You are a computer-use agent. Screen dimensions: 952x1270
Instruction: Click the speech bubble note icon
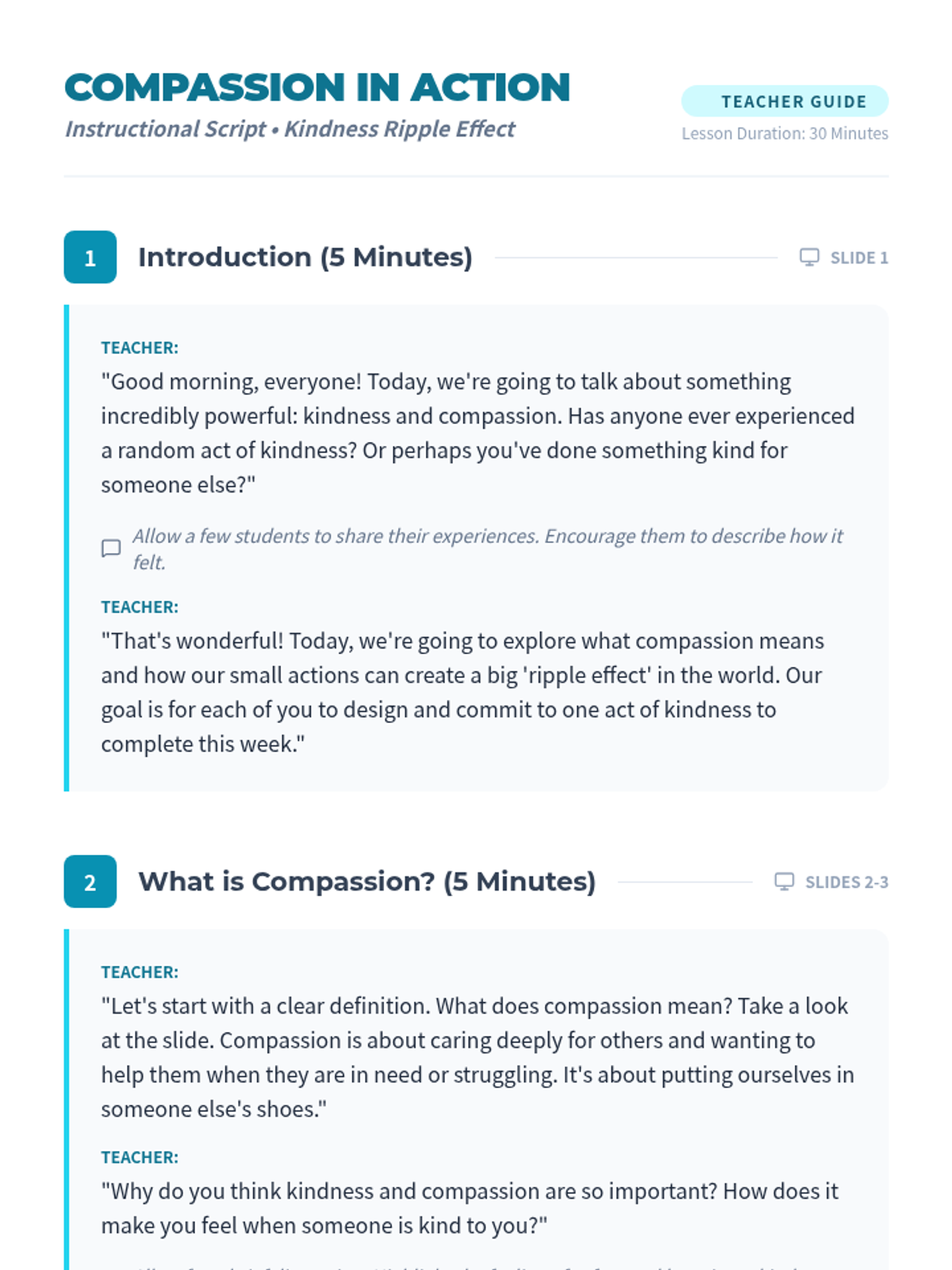(111, 548)
